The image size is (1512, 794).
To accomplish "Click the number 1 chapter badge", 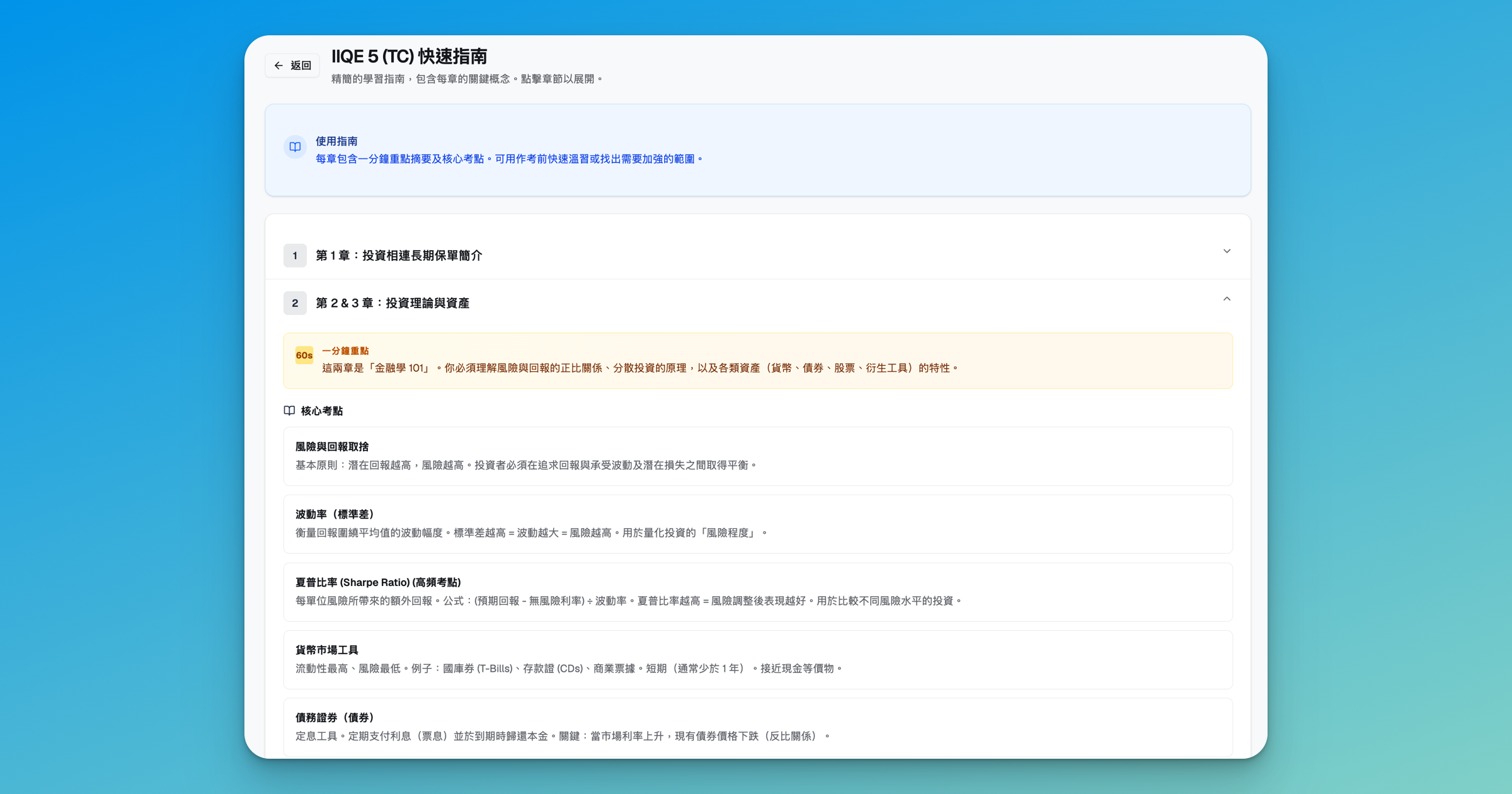I will tap(295, 255).
